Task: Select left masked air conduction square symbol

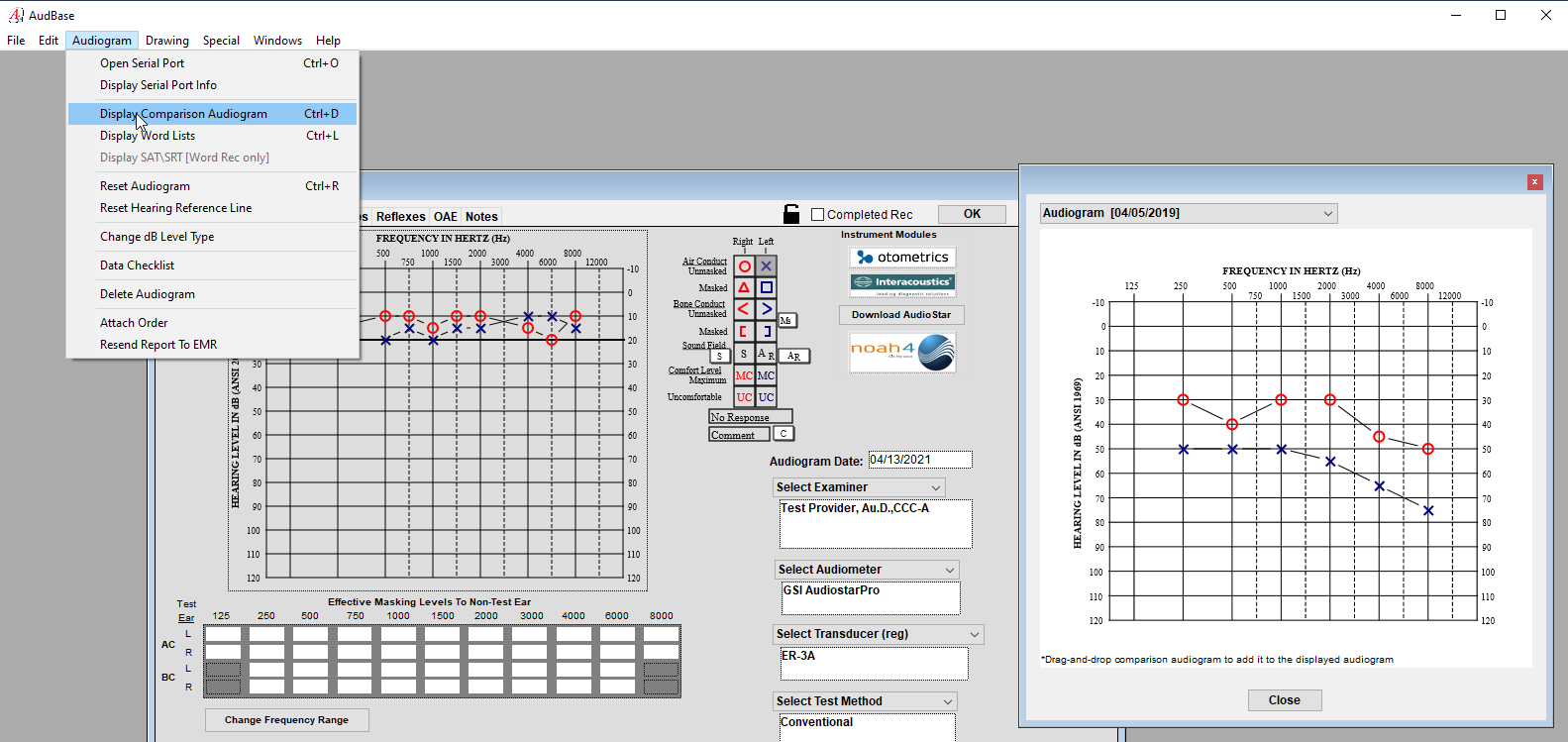Action: point(766,287)
